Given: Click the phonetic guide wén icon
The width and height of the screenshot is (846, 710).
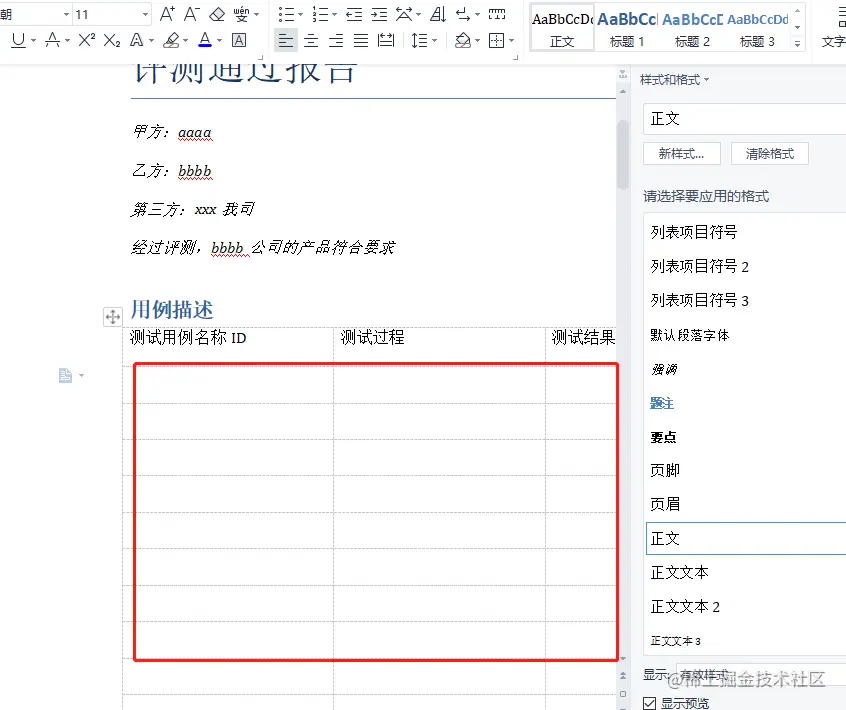Looking at the screenshot, I should tap(241, 14).
